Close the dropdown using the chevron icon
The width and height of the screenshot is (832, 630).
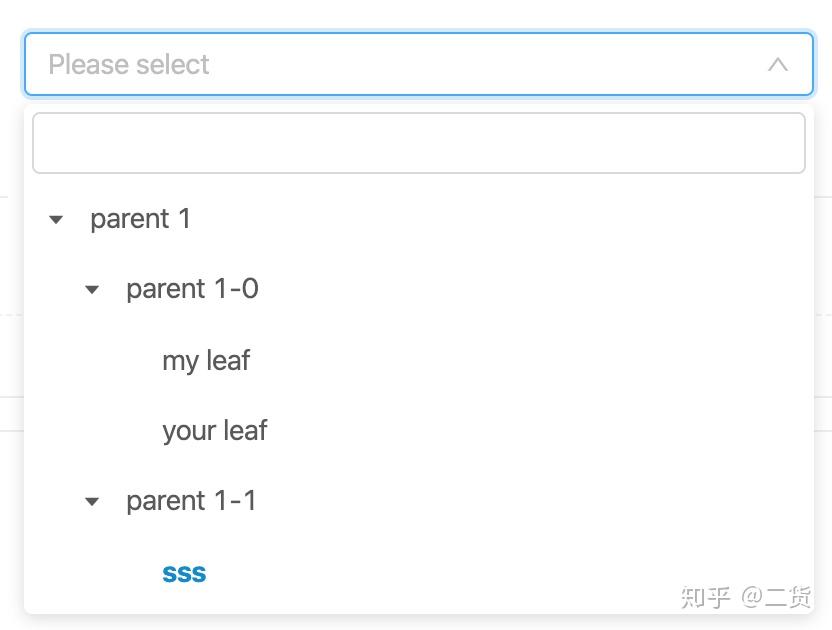tap(777, 65)
